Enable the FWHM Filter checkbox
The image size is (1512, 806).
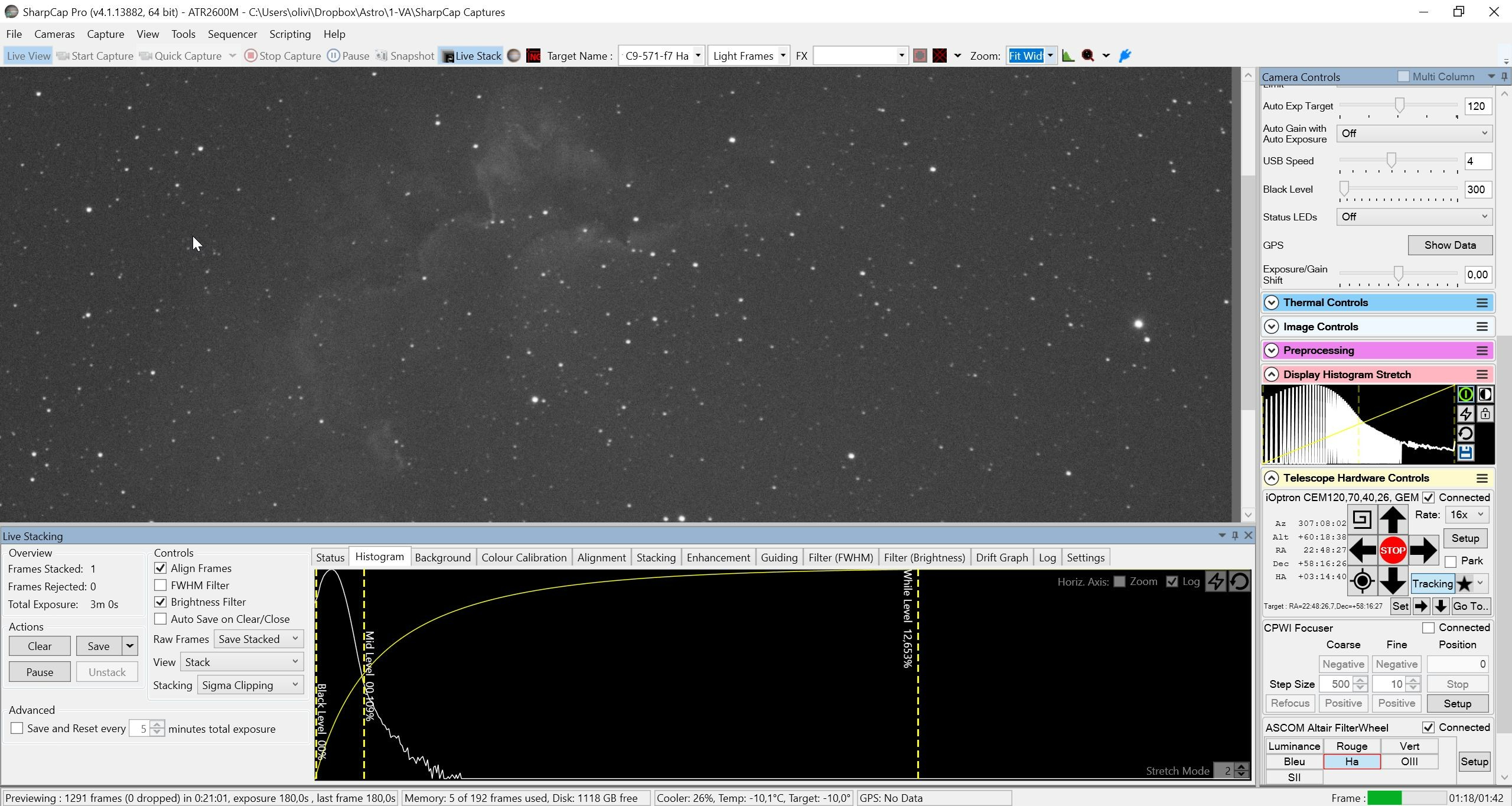(x=160, y=585)
